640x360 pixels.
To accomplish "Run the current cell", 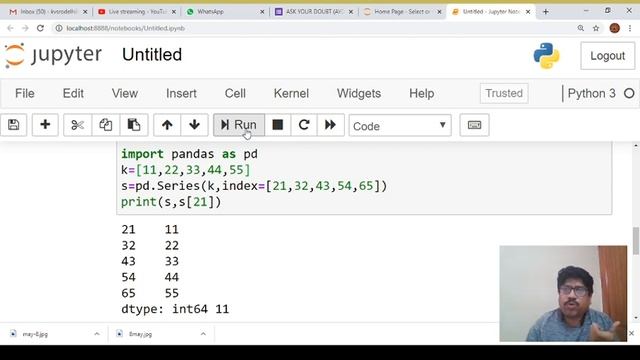I will coord(239,125).
